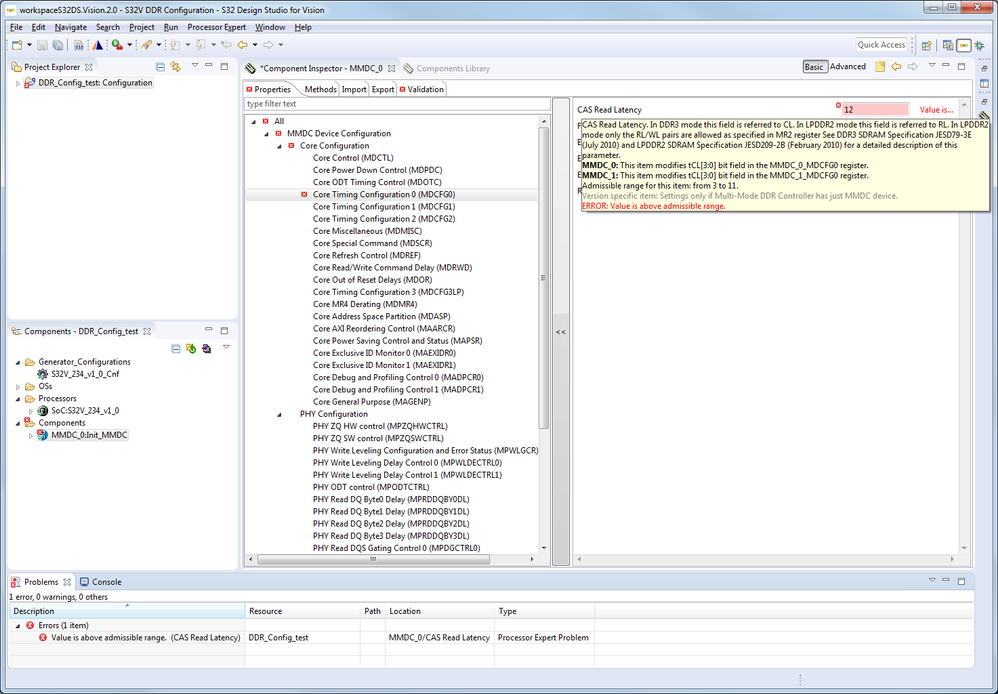Screen dimensions: 998x694
Task: Switch to Advanced view mode
Action: point(848,66)
